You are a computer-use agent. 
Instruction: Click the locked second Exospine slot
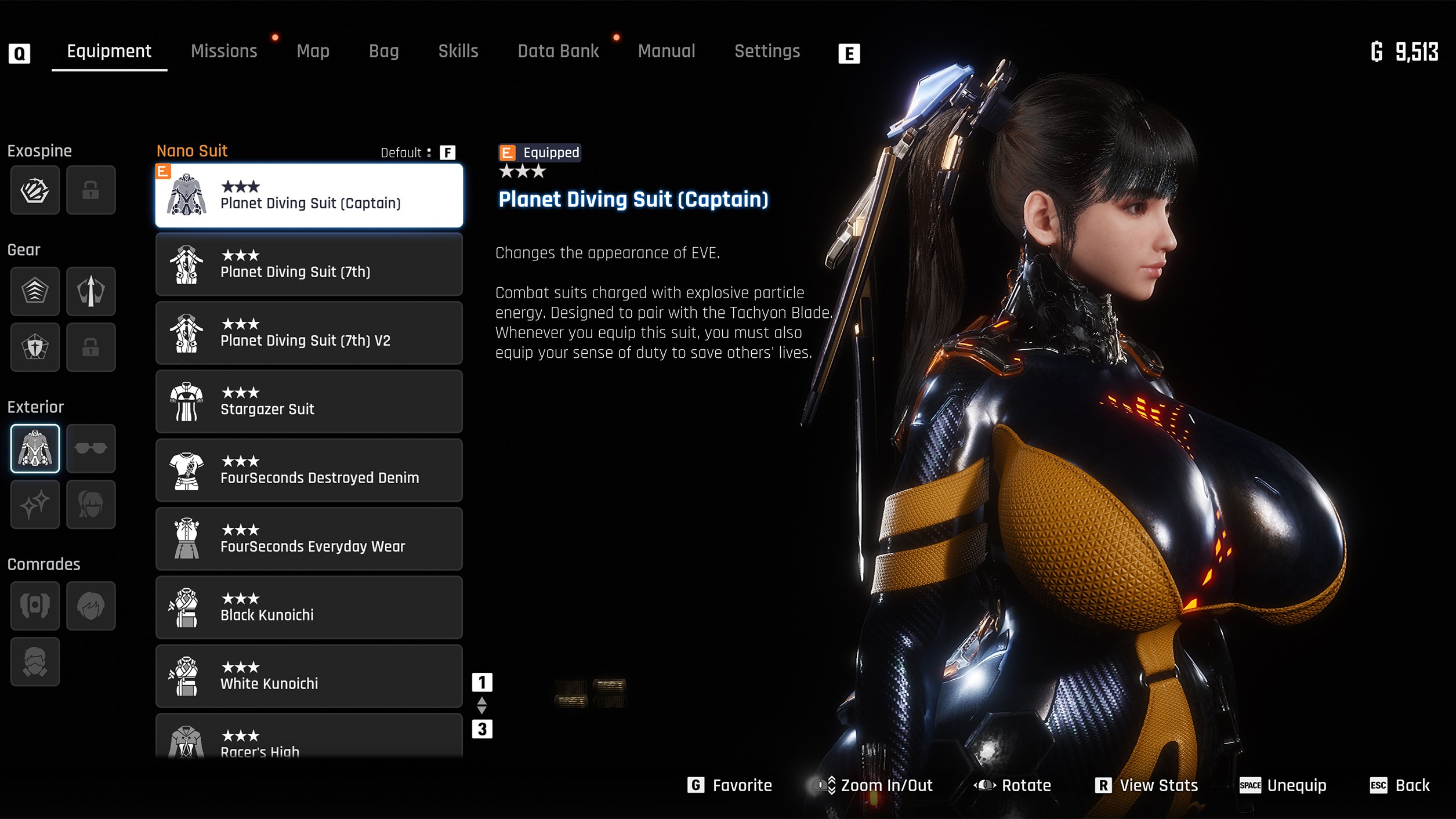[x=90, y=190]
